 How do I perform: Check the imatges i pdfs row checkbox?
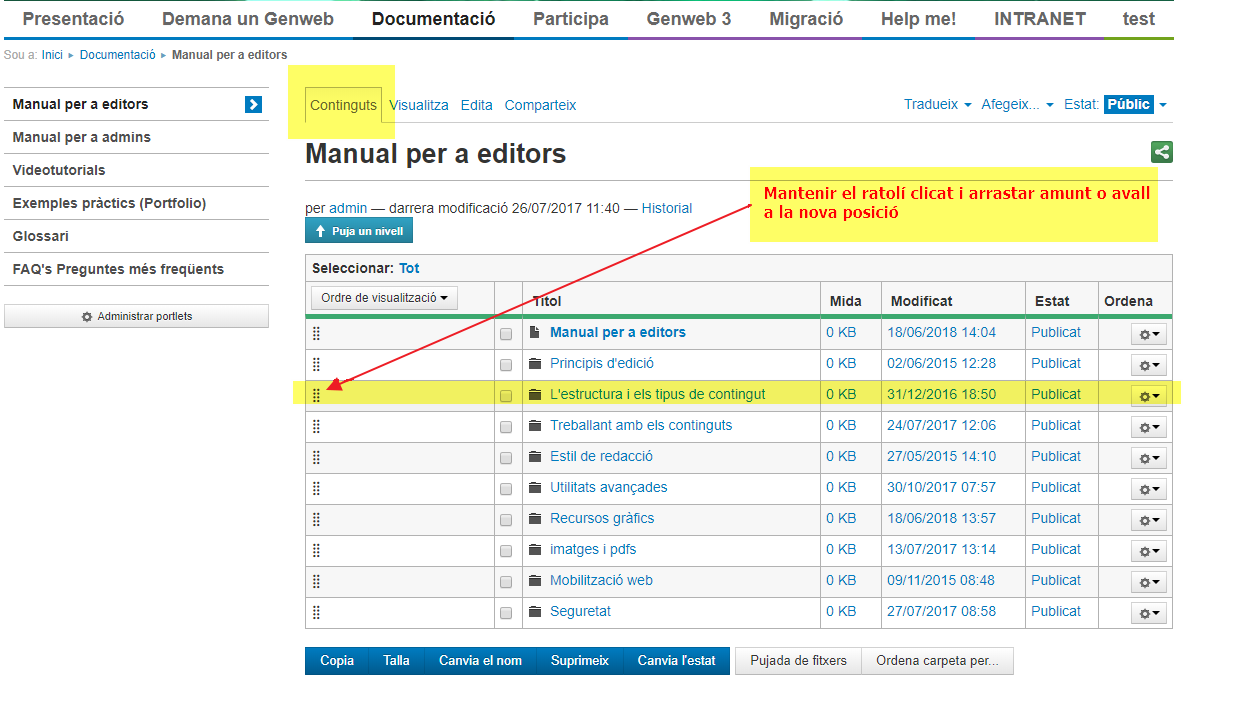506,551
